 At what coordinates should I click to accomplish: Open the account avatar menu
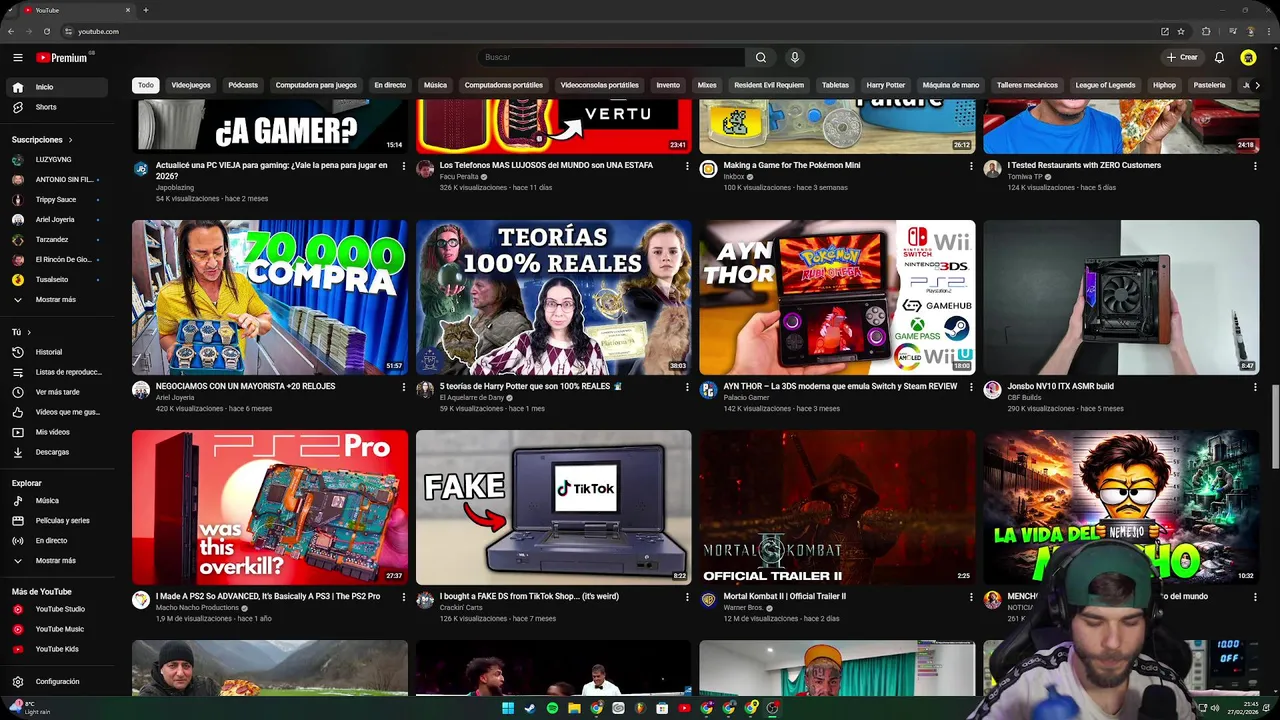coord(1248,58)
